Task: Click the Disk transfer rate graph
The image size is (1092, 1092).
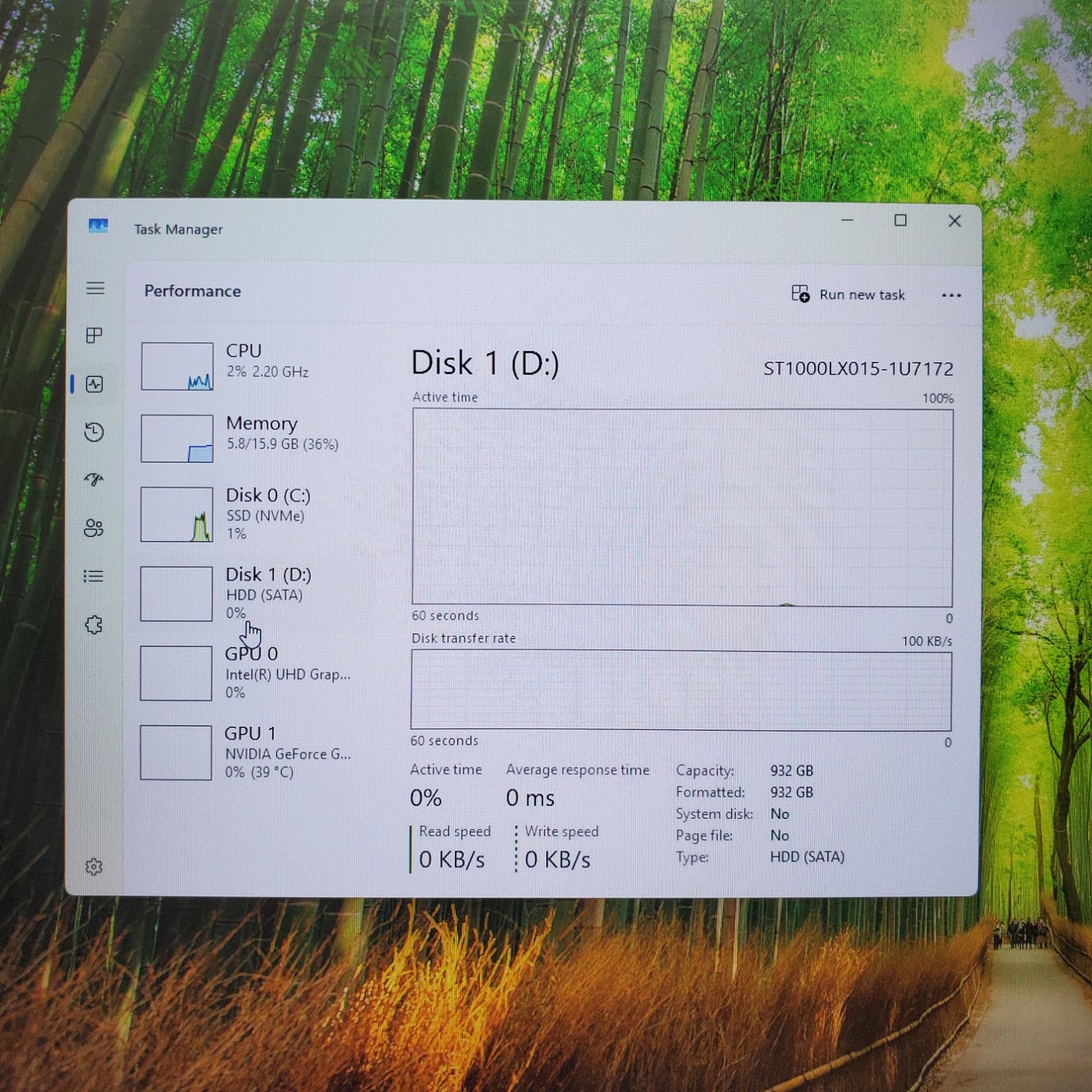Action: 679,689
